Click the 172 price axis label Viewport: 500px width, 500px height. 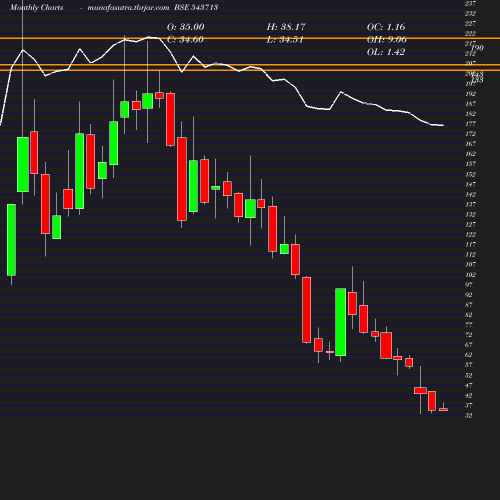470,134
